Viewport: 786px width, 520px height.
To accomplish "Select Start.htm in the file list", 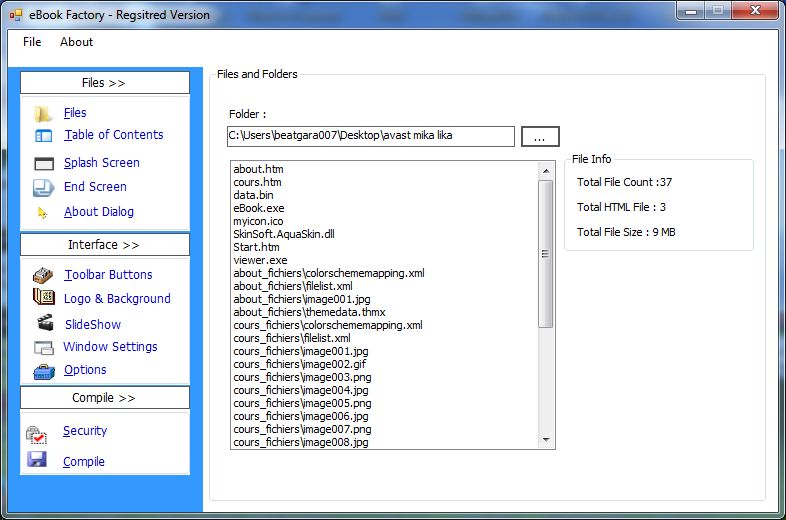I will [257, 247].
